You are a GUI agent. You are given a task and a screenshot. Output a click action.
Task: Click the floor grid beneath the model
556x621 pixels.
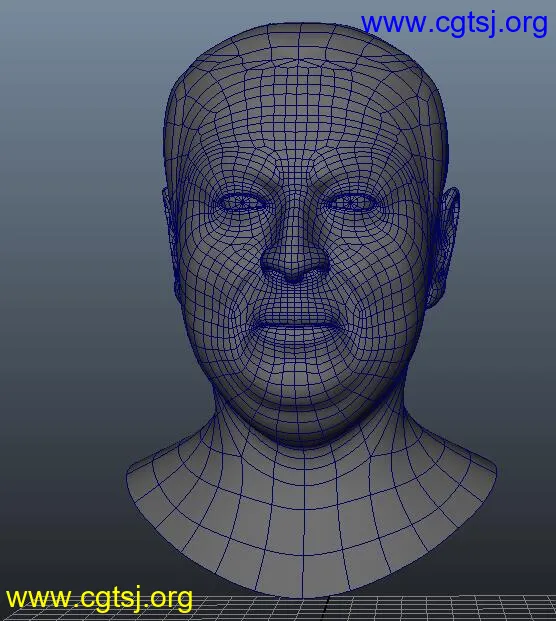(436, 609)
